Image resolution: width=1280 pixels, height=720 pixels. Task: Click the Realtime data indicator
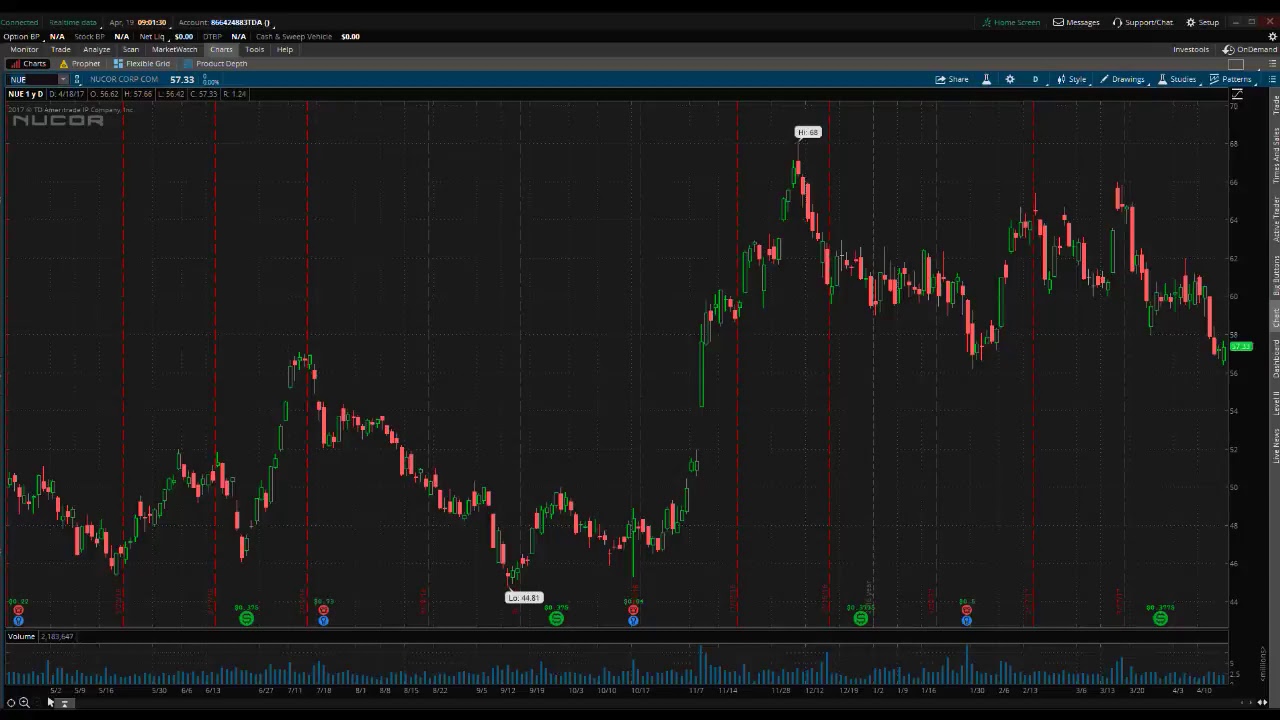click(73, 22)
